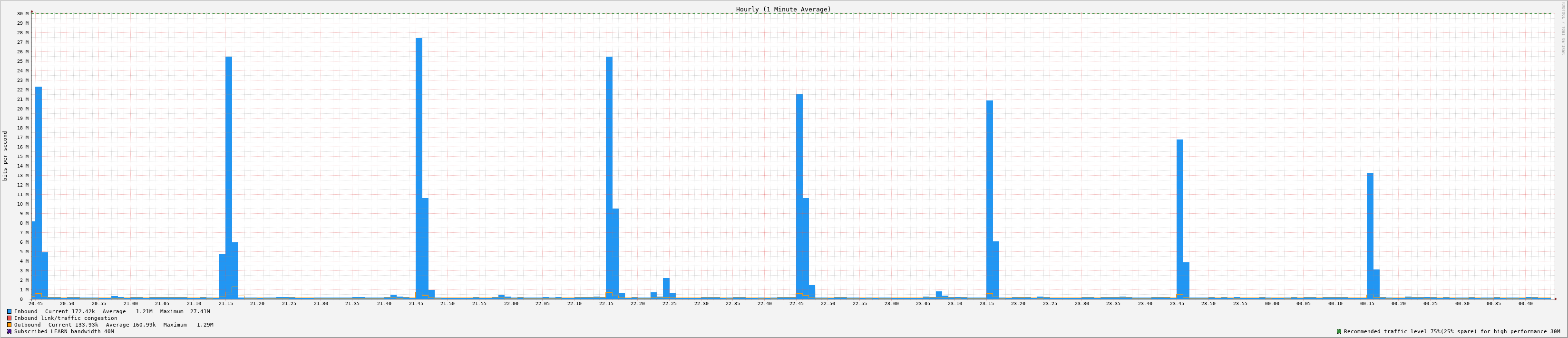Click the green Recommended traffic level marker
Viewport: 1568px width, 338px height.
tap(1338, 331)
